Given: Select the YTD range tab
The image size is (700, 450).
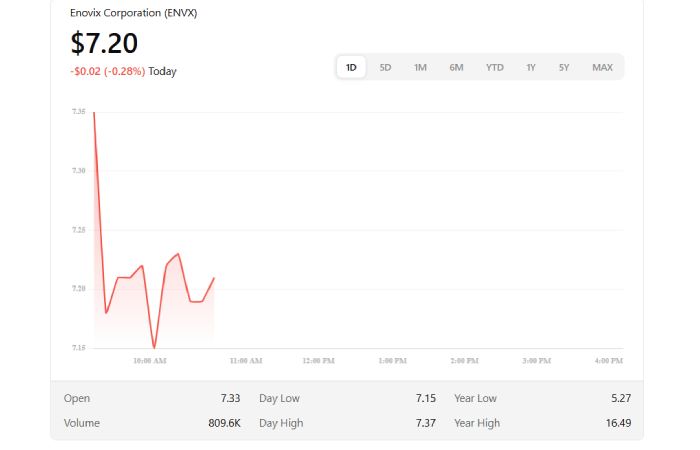Looking at the screenshot, I should (x=494, y=67).
